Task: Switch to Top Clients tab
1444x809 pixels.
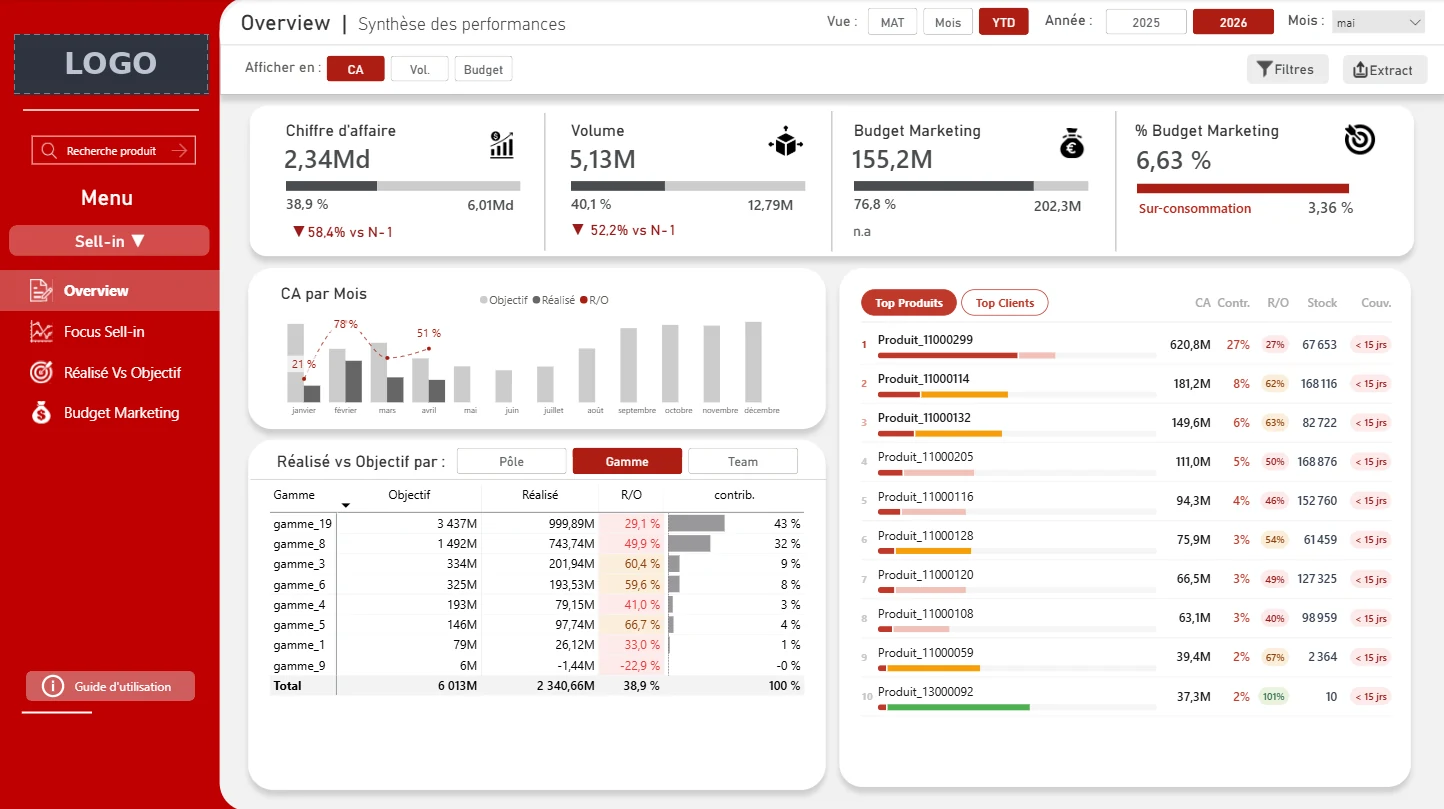Action: (1005, 303)
